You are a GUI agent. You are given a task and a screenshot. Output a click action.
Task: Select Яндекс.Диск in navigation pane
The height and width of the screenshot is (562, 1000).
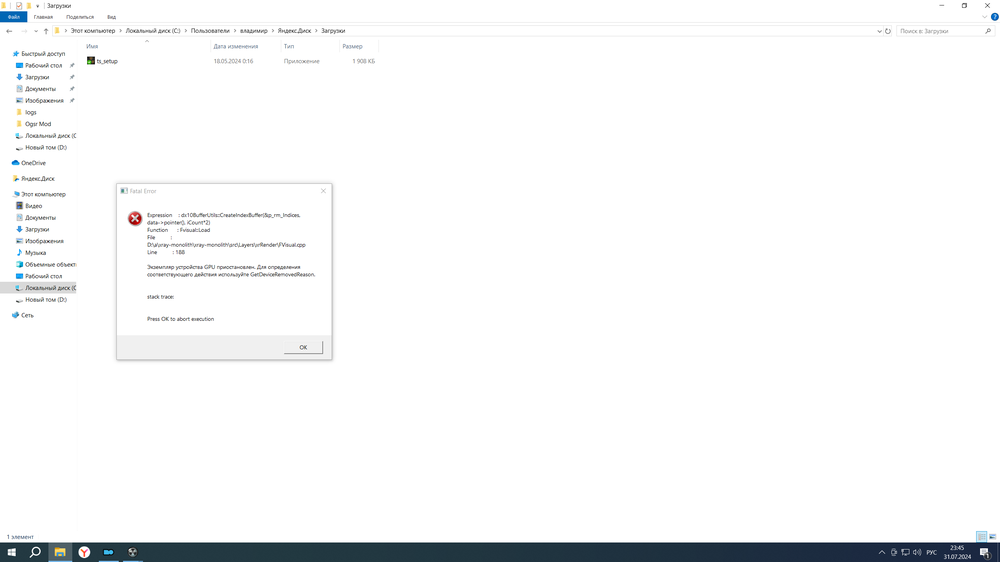click(x=38, y=179)
